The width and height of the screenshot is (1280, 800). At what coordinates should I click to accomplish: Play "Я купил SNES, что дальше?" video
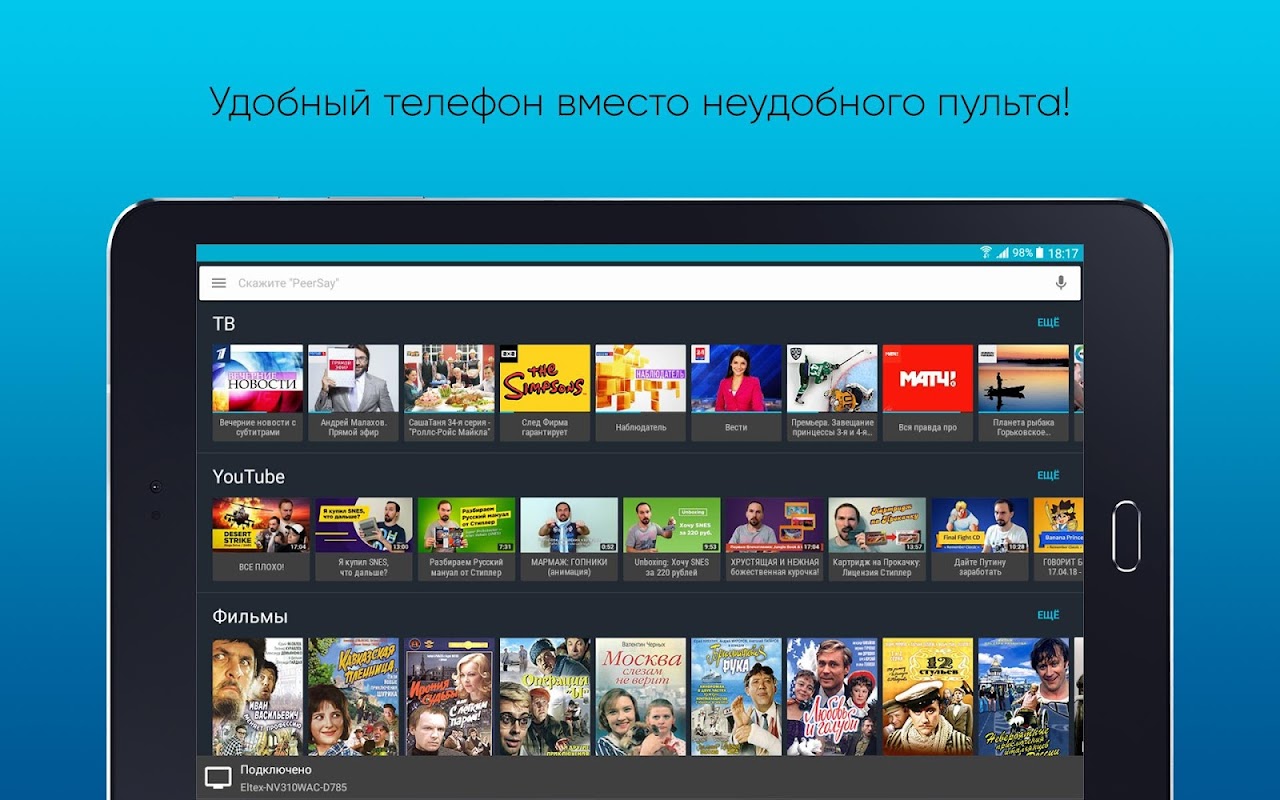(364, 540)
